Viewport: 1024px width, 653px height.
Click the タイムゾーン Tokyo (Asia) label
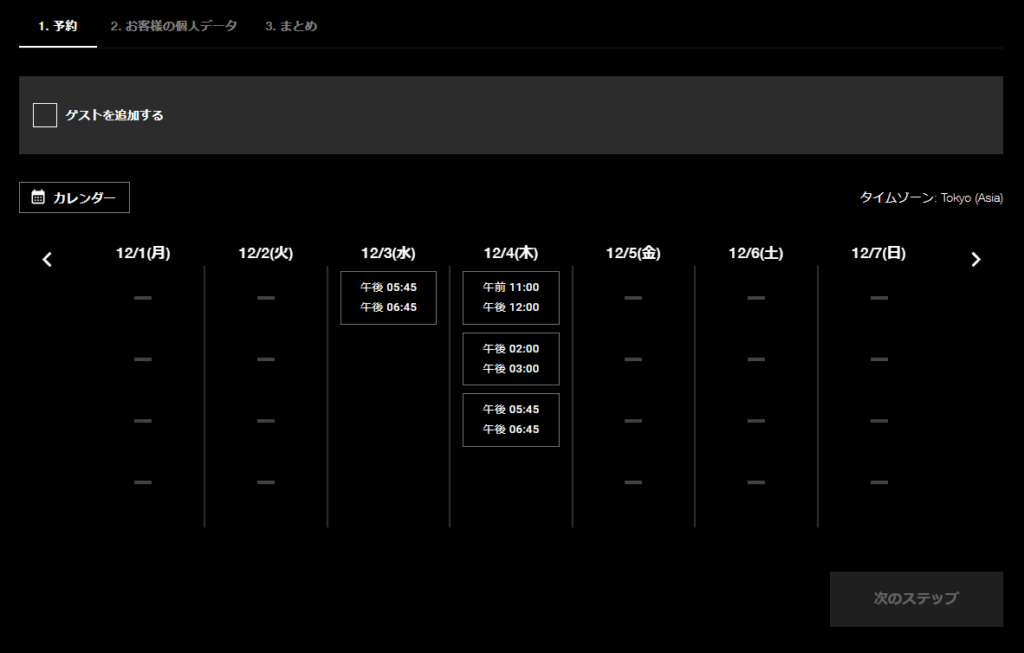coord(931,198)
